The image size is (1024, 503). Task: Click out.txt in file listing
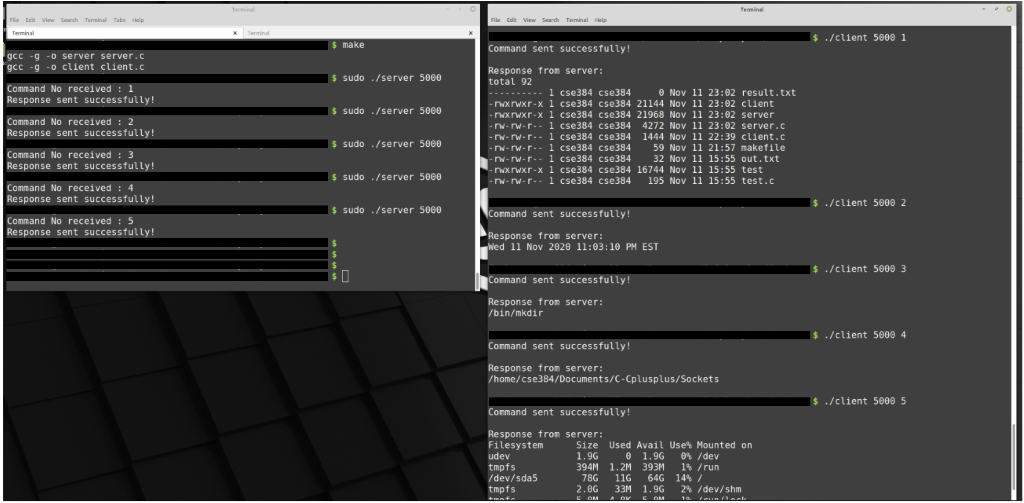[761, 159]
